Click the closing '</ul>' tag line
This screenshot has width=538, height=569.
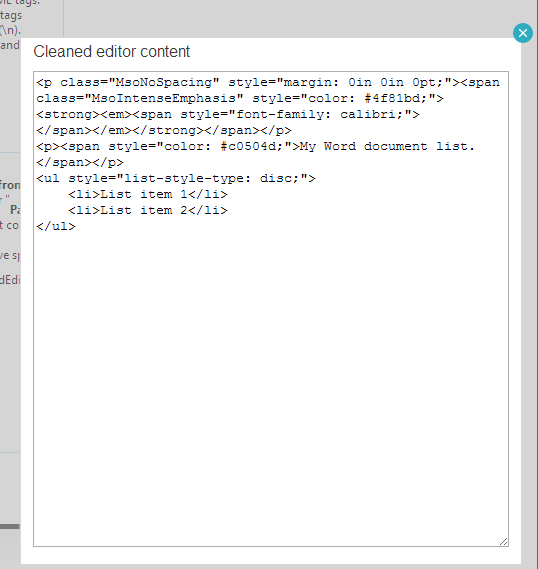click(x=56, y=226)
